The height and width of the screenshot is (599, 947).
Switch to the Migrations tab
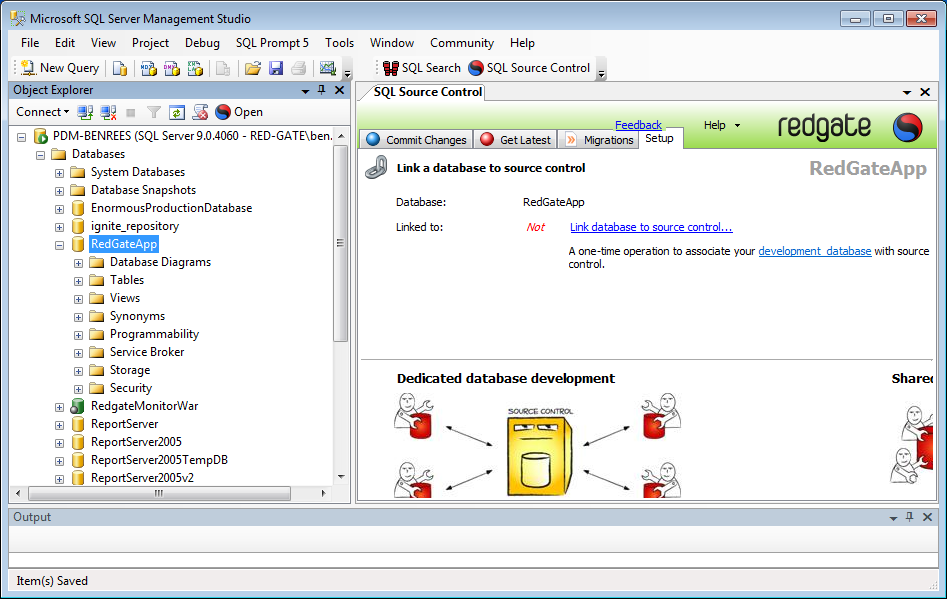599,139
